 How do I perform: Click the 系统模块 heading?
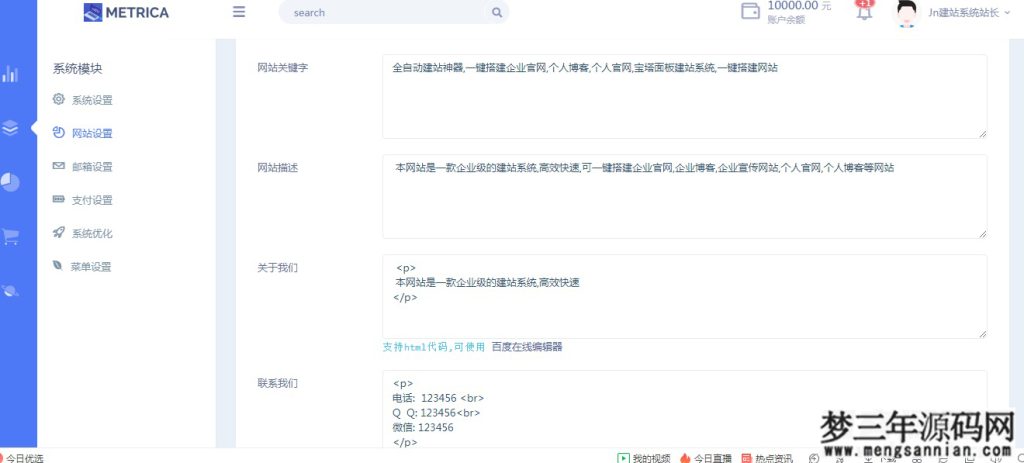[x=78, y=69]
